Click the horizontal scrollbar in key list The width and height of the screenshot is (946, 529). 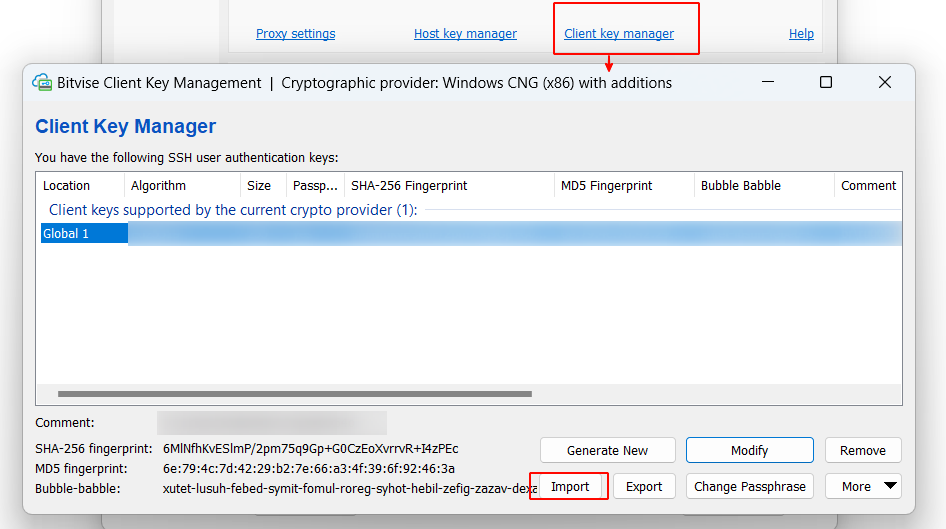click(x=295, y=395)
